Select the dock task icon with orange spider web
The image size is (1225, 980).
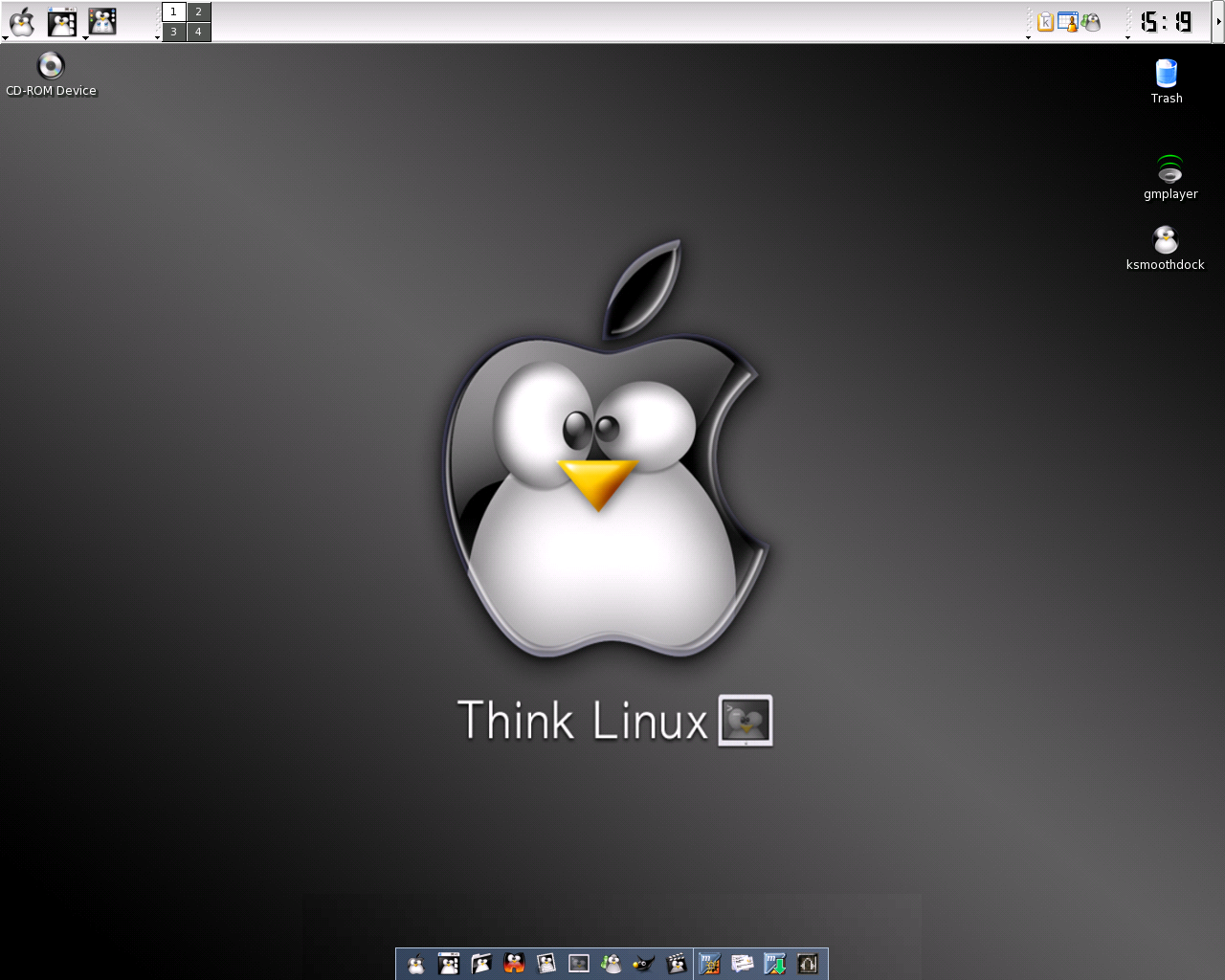(709, 964)
